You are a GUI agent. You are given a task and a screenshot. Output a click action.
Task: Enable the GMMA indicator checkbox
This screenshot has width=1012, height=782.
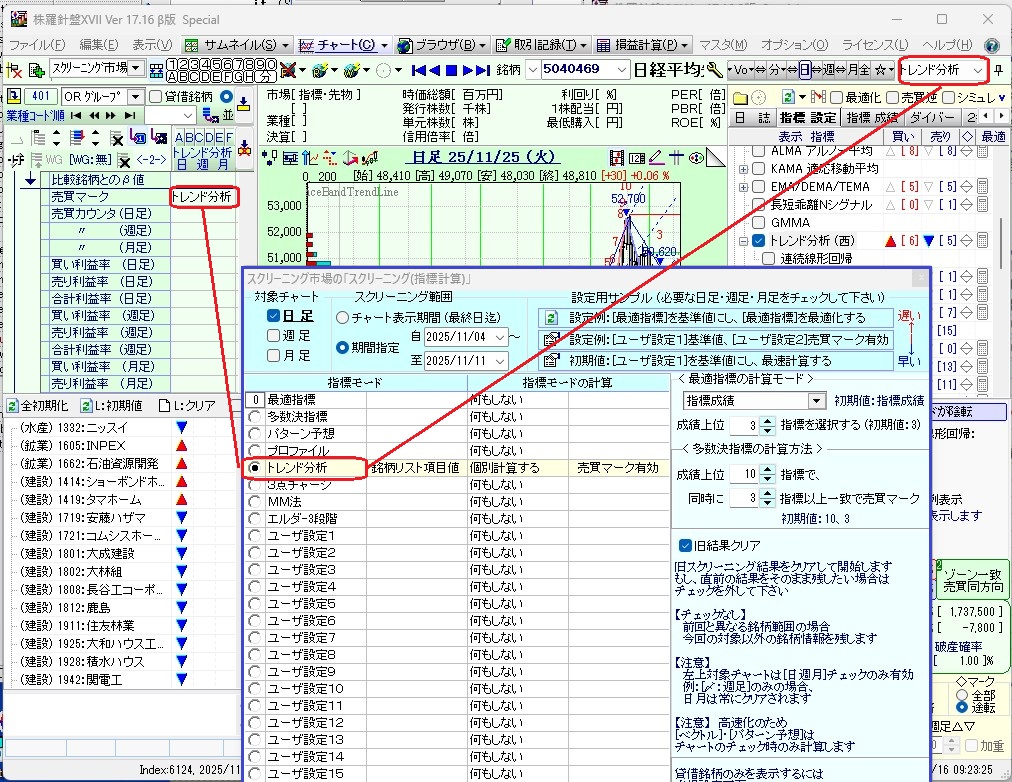click(759, 222)
